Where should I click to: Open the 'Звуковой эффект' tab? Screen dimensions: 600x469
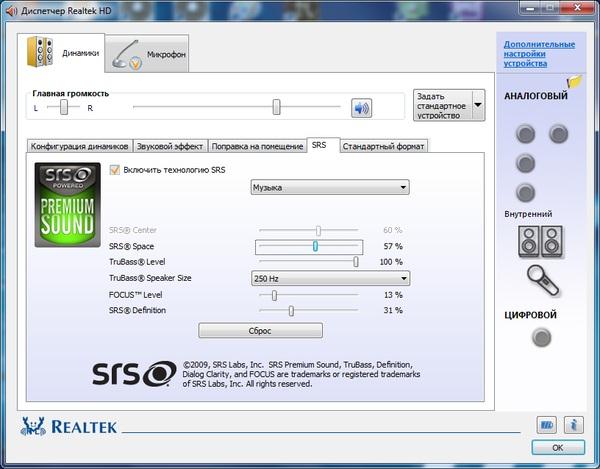170,146
